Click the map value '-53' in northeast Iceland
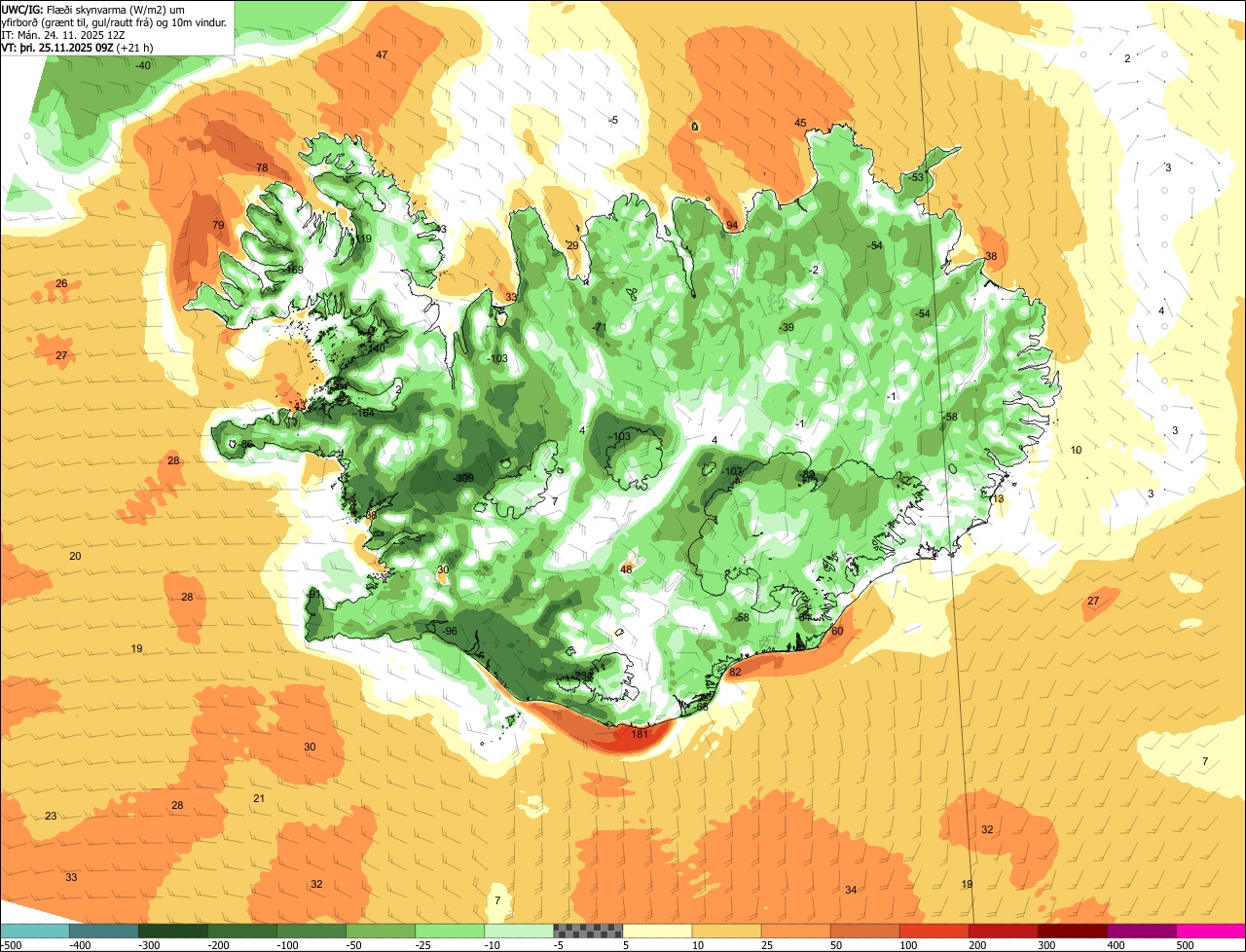Viewport: 1246px width, 952px height. pos(915,178)
